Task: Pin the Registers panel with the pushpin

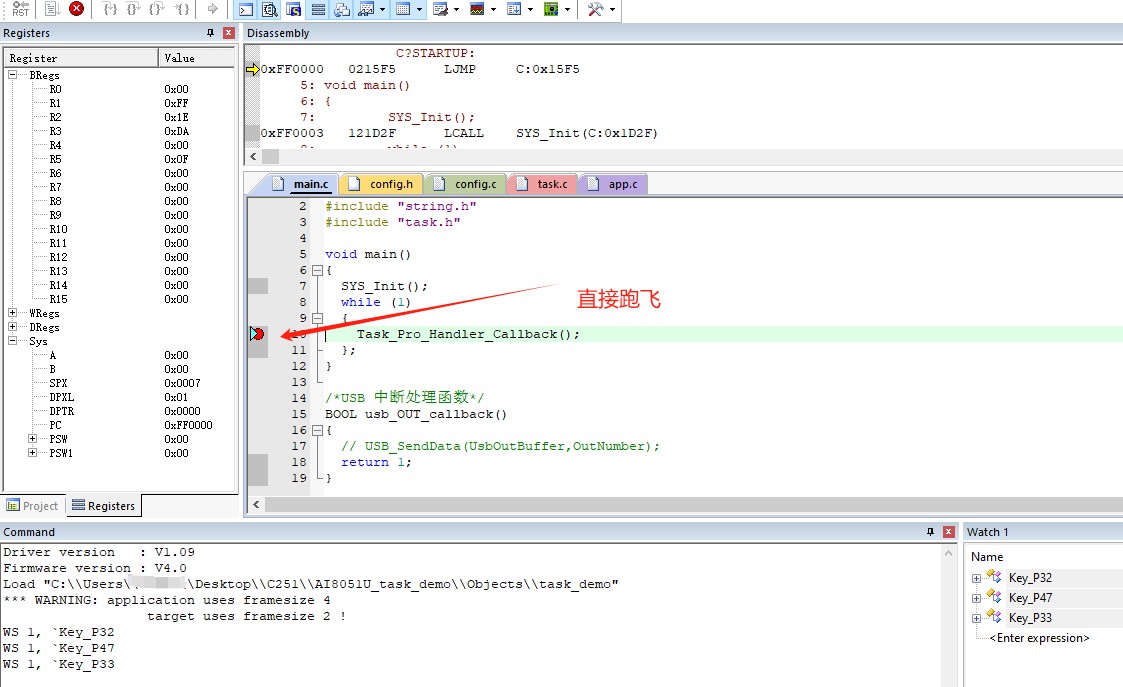Action: coord(210,33)
